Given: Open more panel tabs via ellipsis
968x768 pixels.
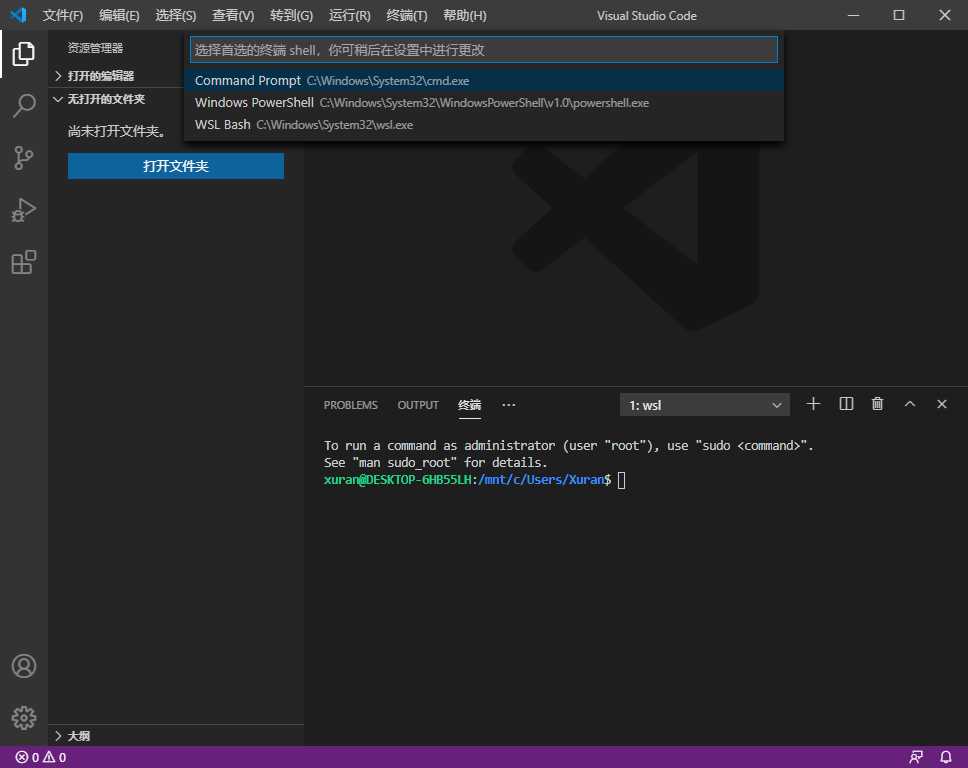Looking at the screenshot, I should pyautogui.click(x=508, y=405).
